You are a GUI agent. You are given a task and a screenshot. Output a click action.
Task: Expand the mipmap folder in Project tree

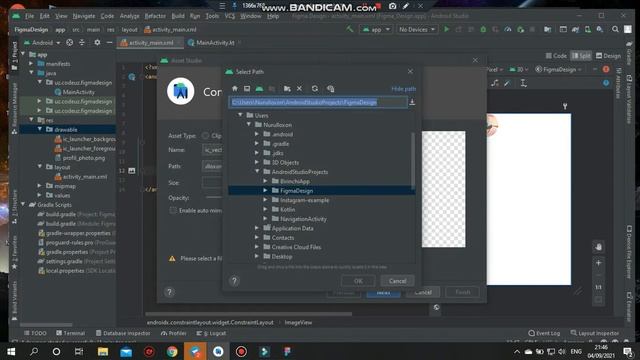tap(40, 186)
